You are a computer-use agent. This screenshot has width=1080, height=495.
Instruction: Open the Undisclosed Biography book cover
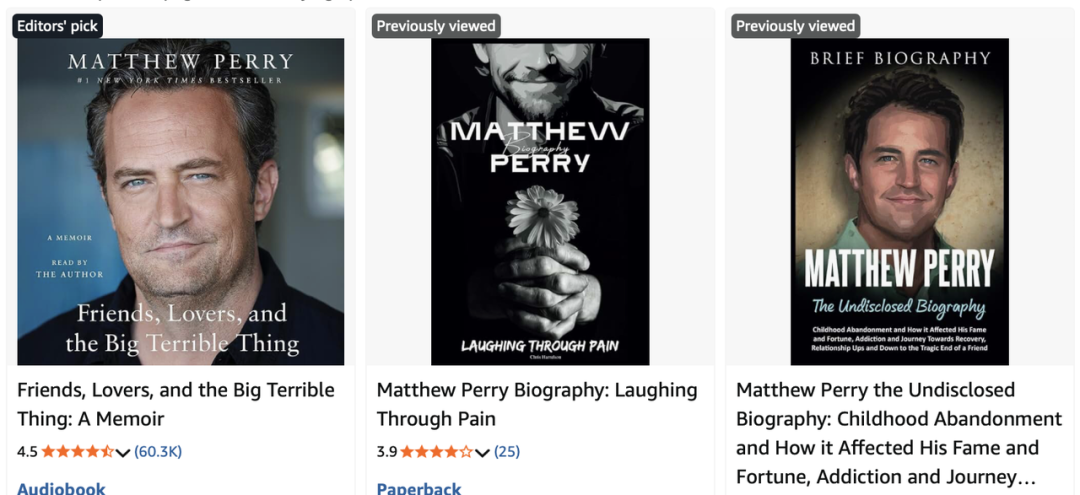click(899, 202)
